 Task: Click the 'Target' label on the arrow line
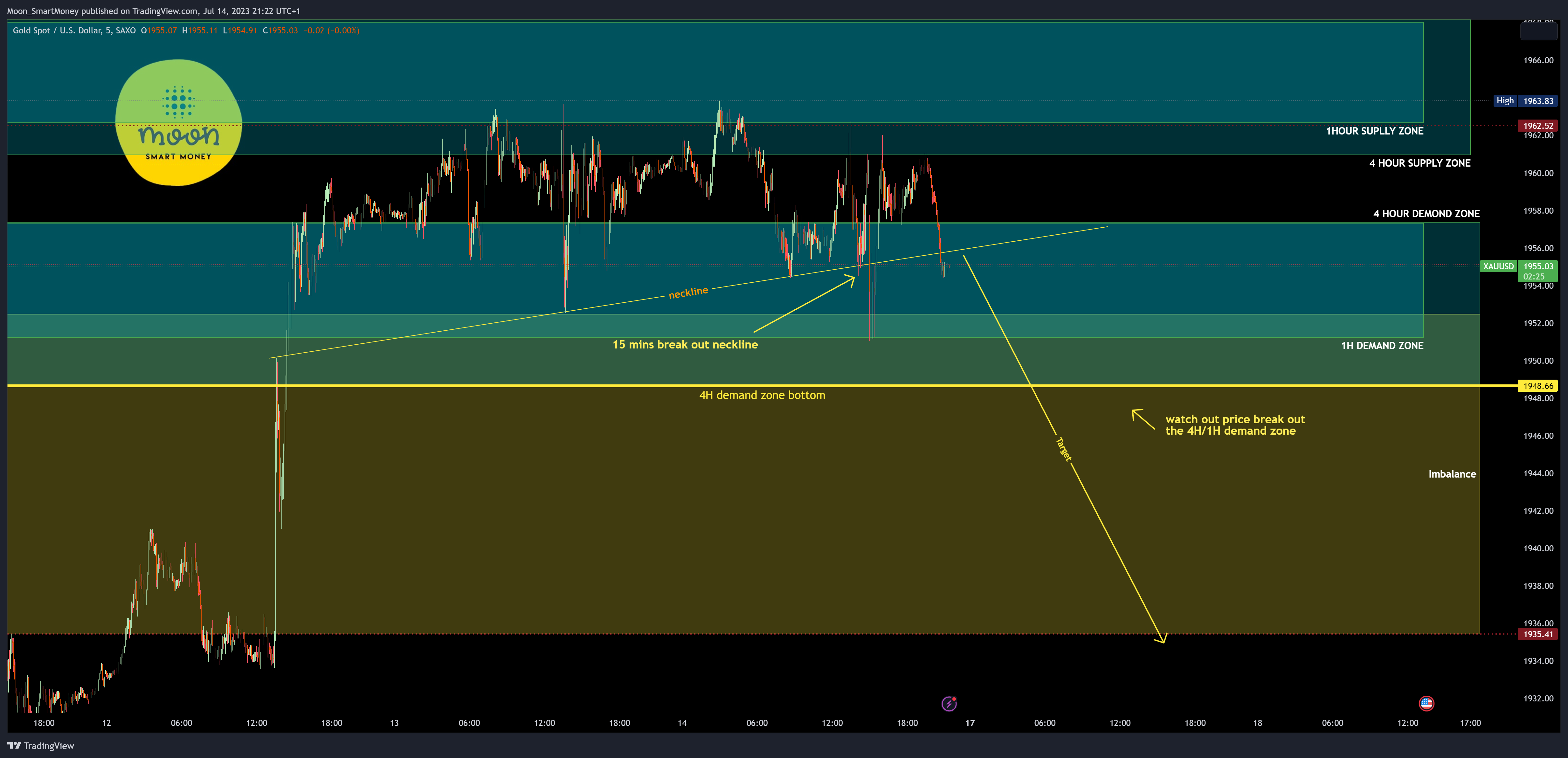point(1063,449)
